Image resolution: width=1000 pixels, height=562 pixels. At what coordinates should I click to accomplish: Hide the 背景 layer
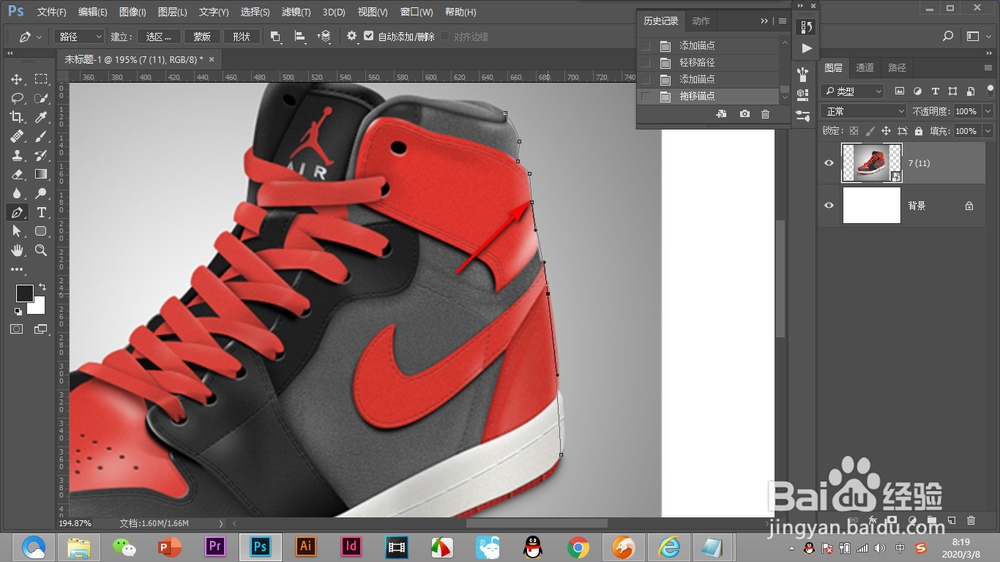point(828,205)
